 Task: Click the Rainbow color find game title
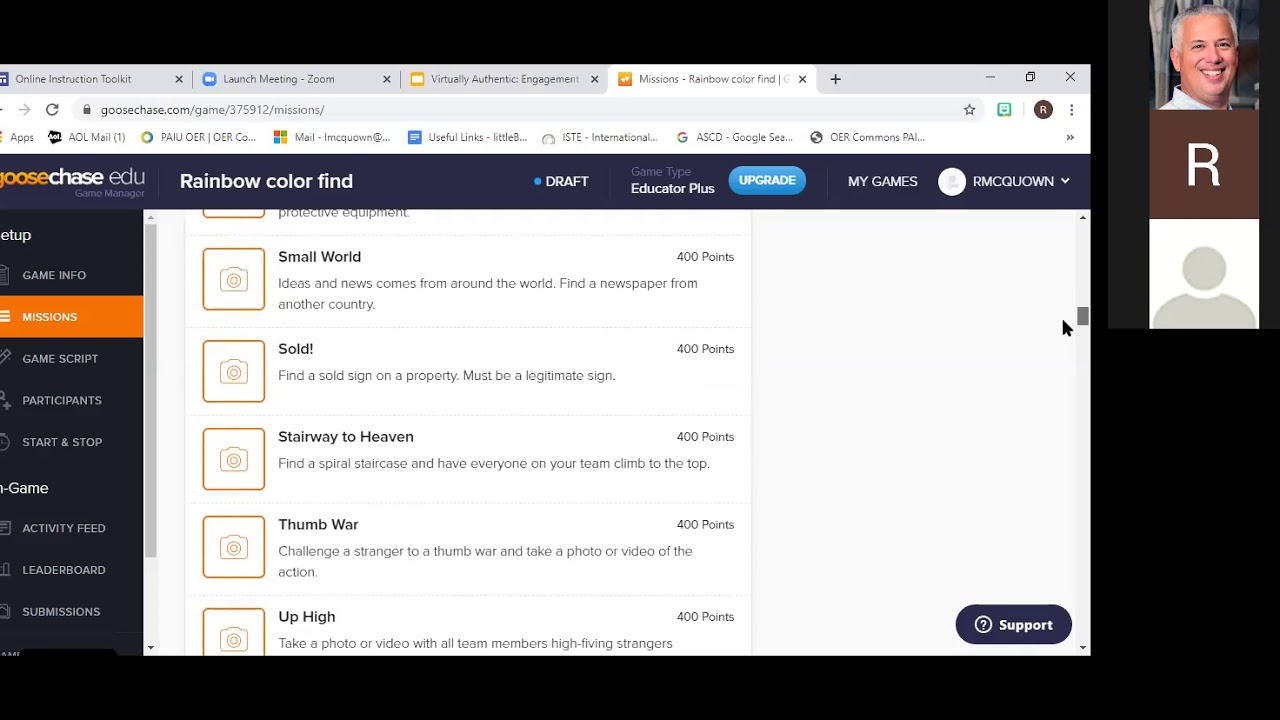coord(266,181)
